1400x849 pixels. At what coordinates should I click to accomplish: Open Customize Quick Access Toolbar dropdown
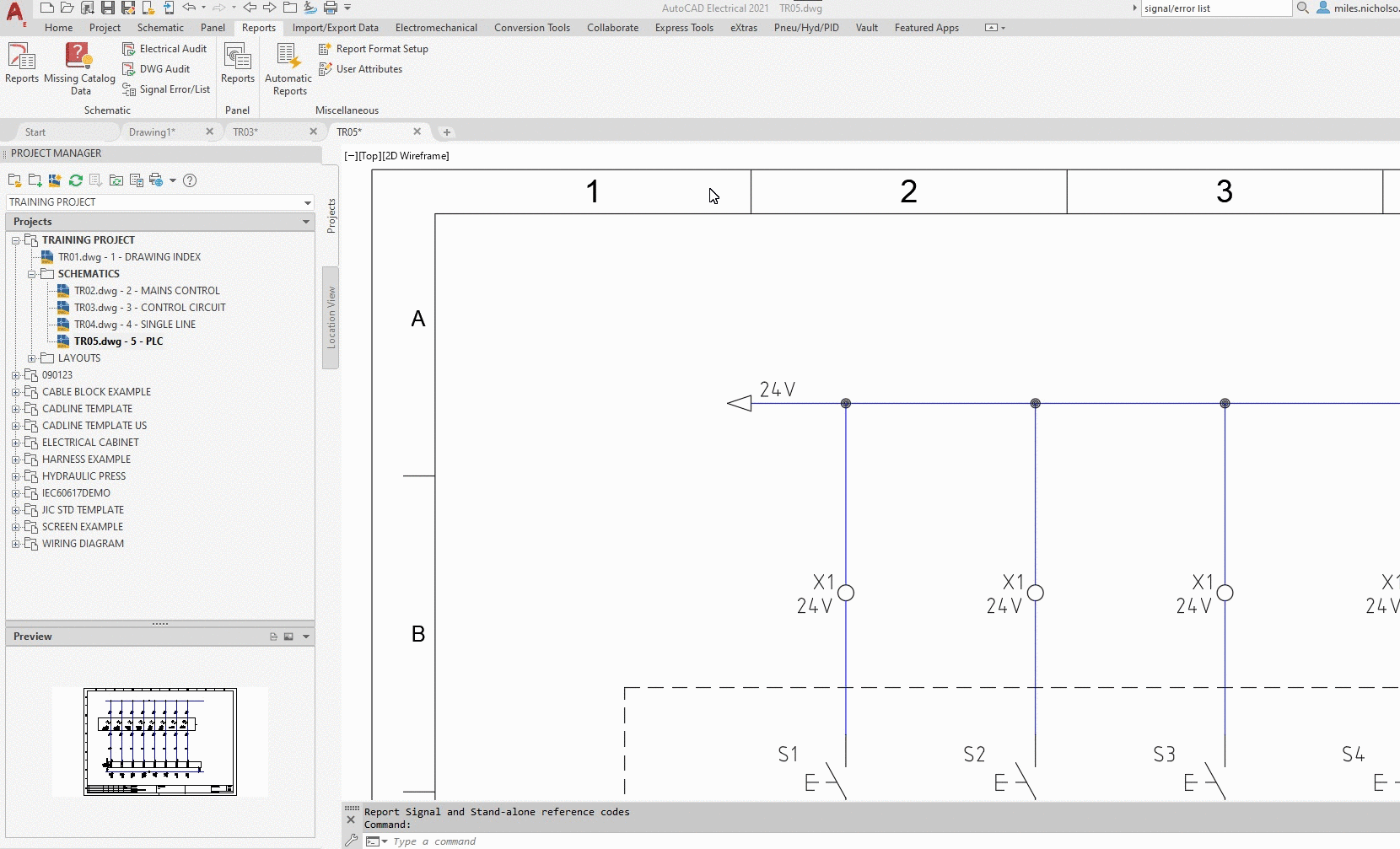click(347, 8)
